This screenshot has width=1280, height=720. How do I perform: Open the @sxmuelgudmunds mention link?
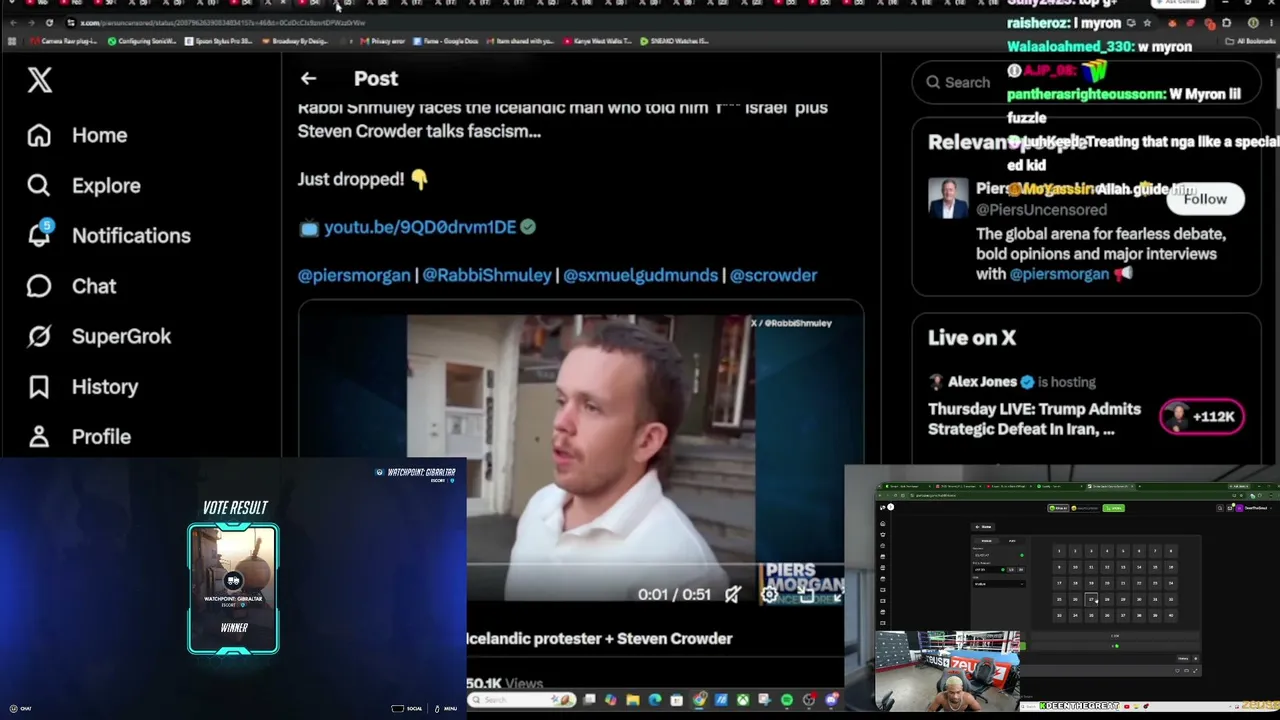coord(640,275)
